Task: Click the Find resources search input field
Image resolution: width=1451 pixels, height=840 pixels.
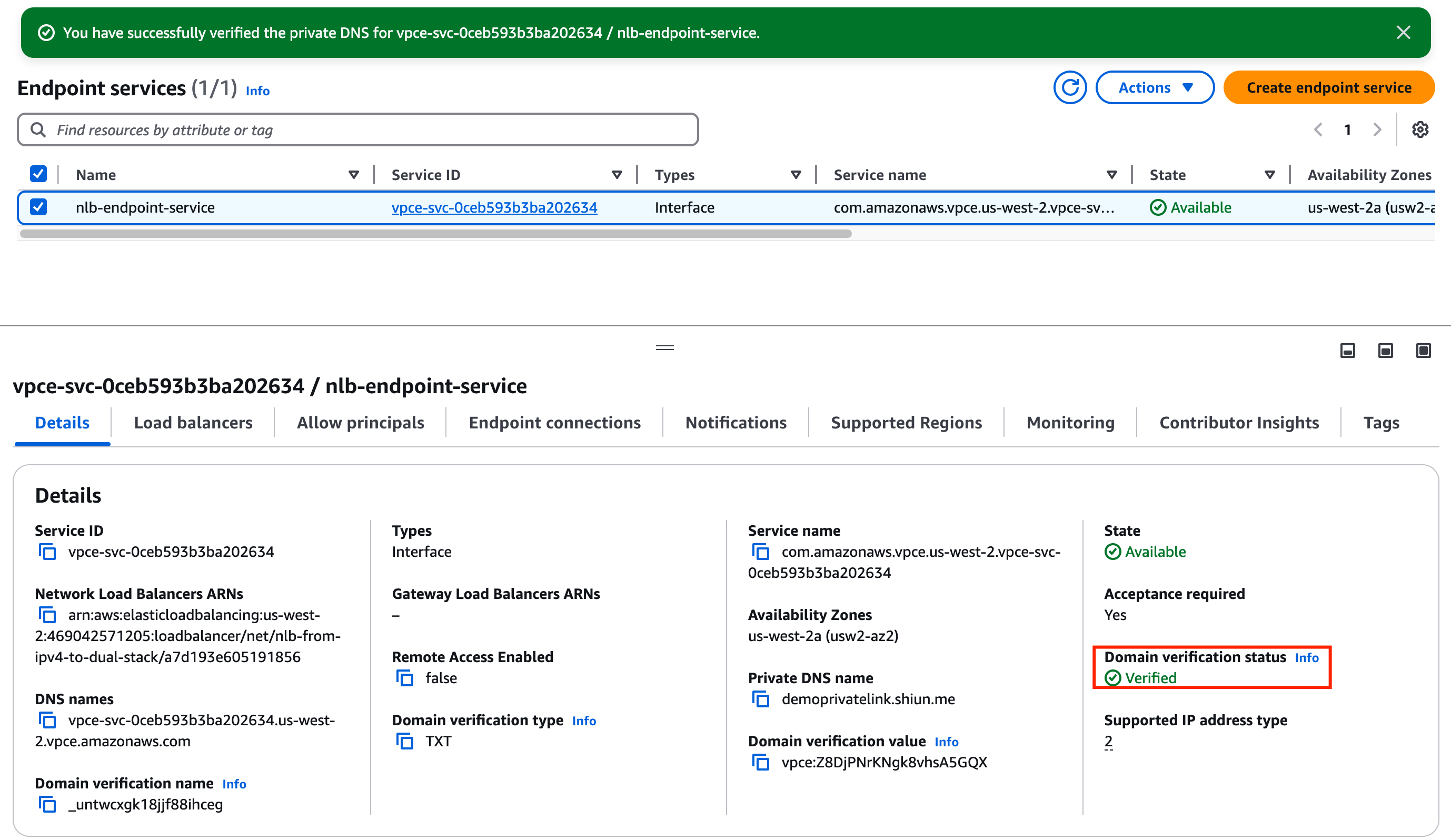Action: [358, 129]
